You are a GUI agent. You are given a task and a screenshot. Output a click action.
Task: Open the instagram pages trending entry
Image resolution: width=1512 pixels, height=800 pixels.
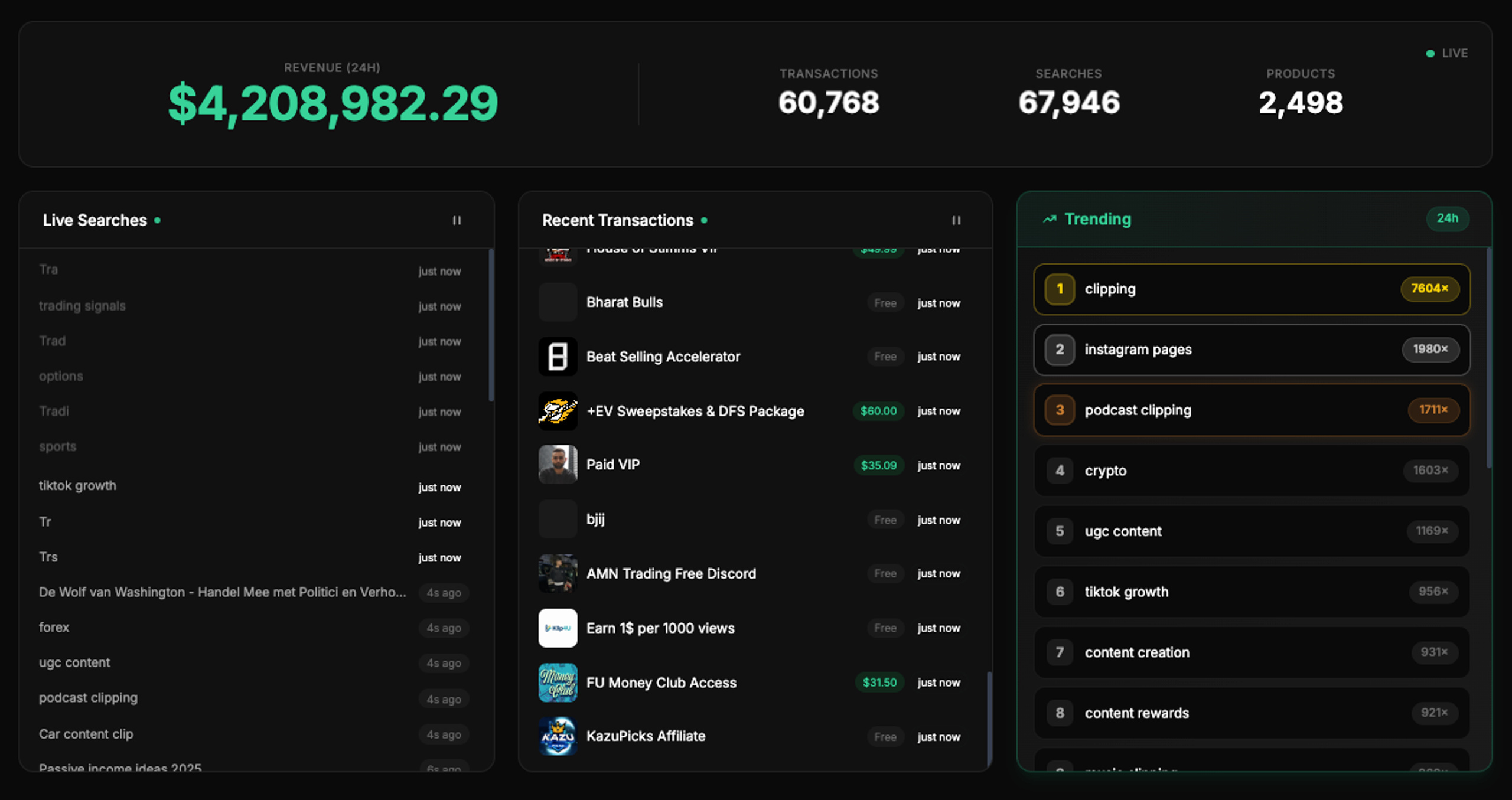(1252, 350)
